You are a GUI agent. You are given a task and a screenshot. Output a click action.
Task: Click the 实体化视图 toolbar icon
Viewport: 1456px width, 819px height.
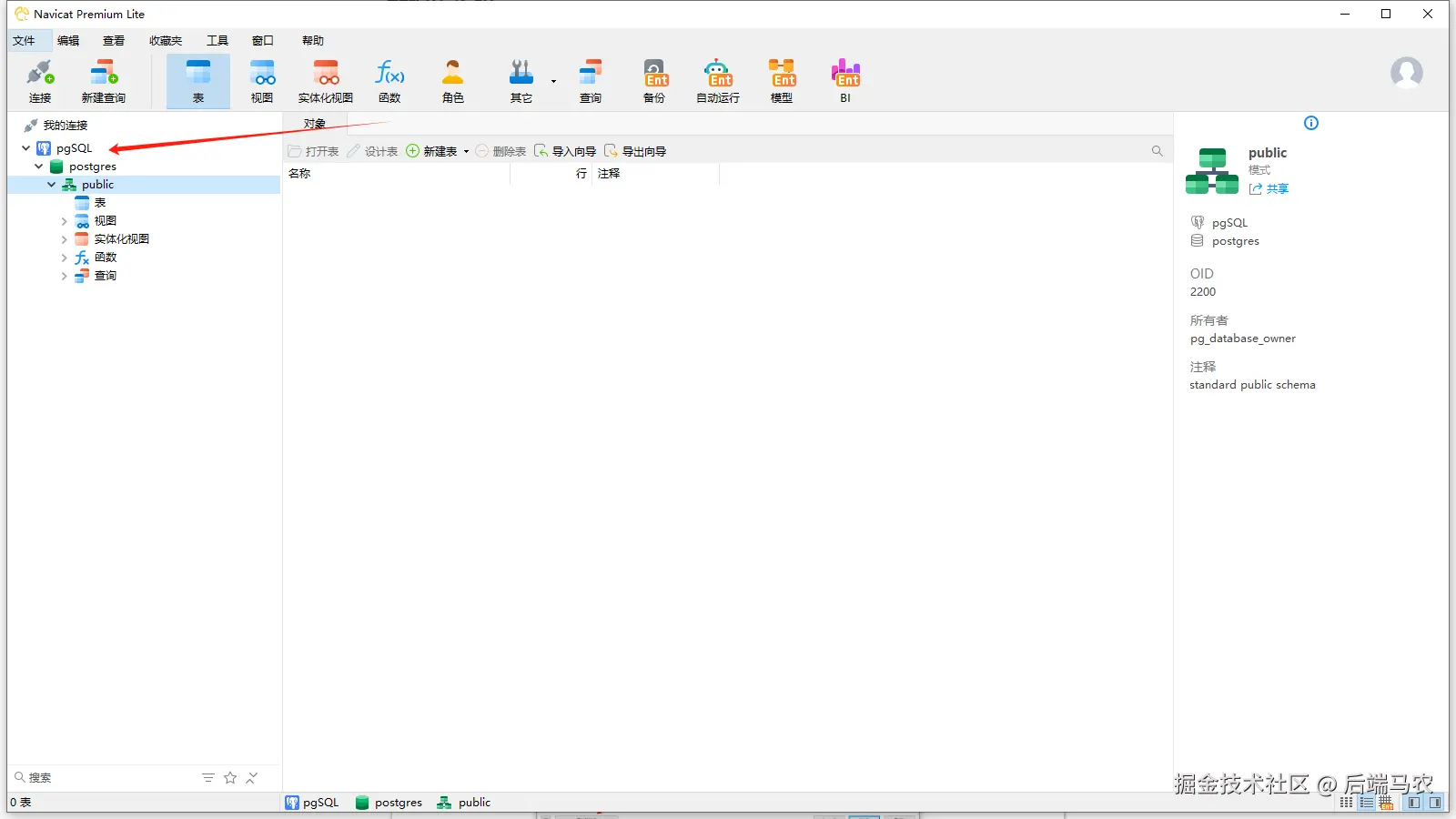click(x=326, y=81)
